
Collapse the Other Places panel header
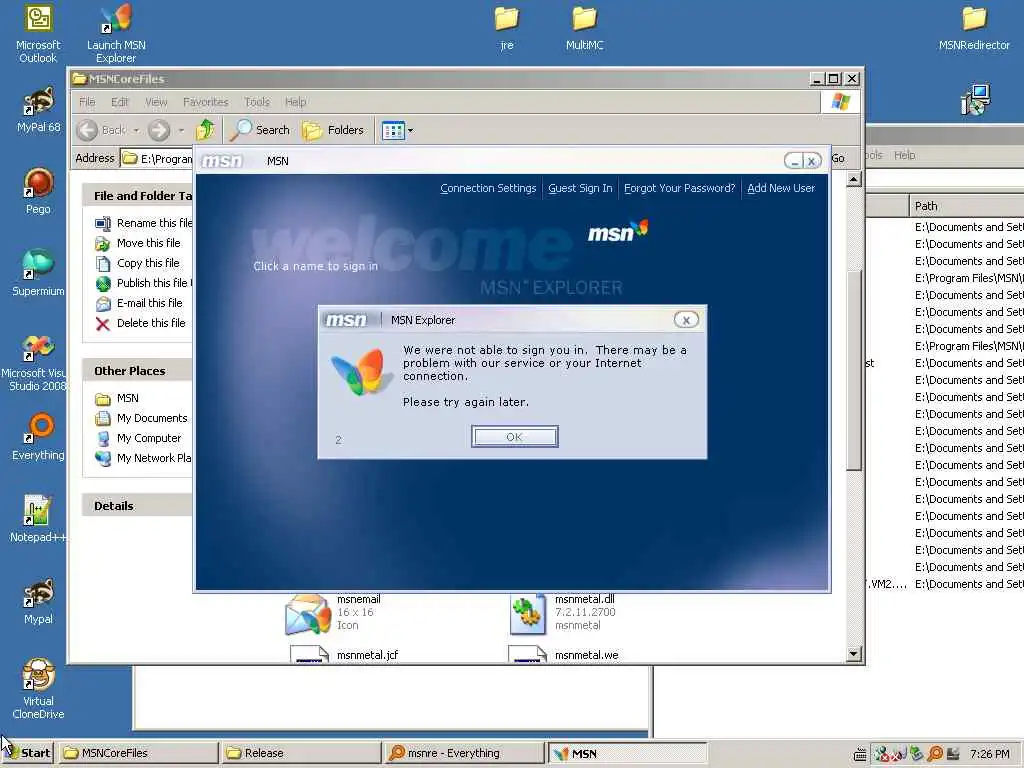[x=138, y=371]
